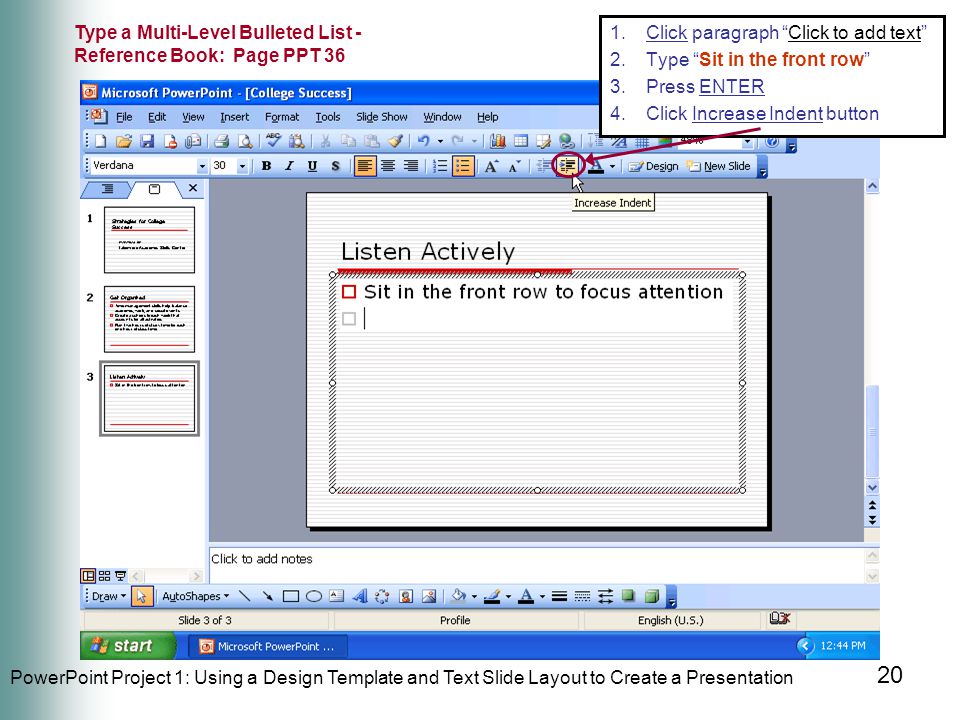Click the Decrease Font Size icon
The width and height of the screenshot is (960, 720).
514,166
